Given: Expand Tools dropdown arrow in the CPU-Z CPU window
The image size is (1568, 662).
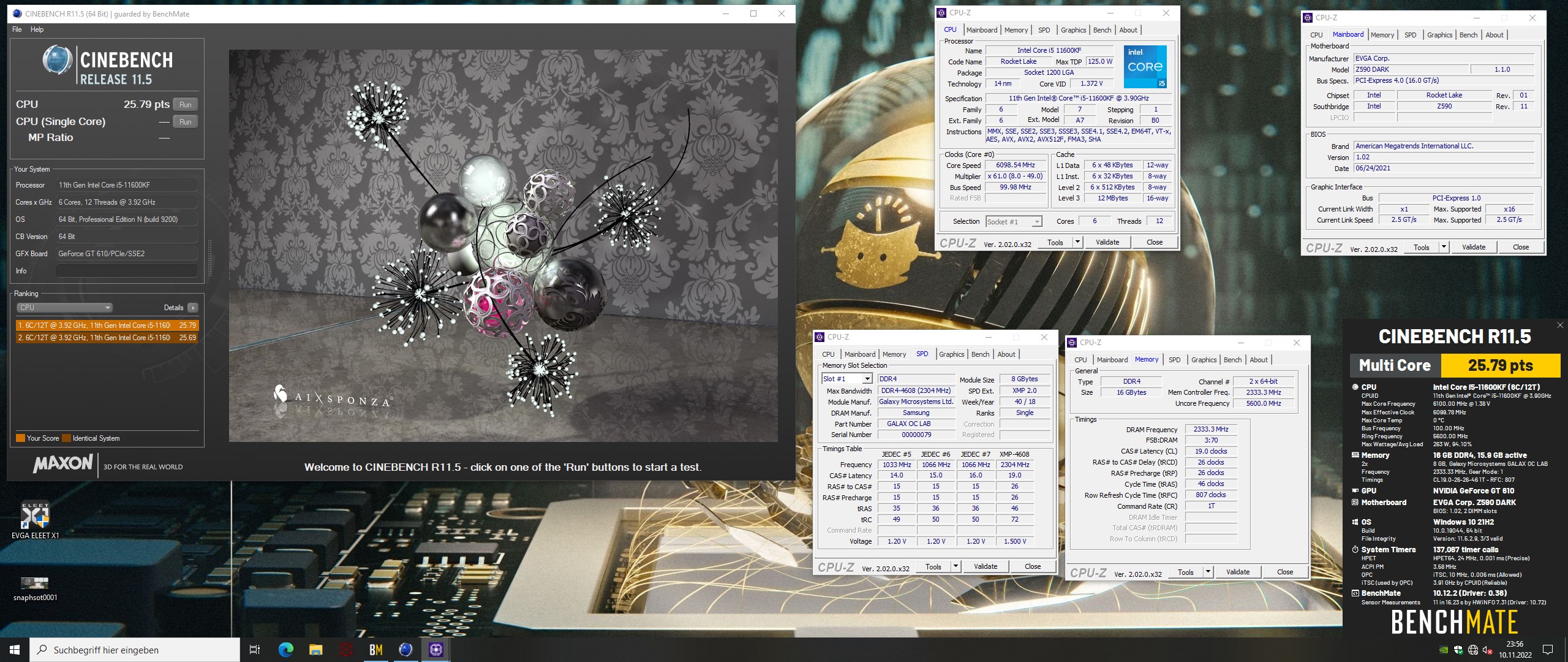Looking at the screenshot, I should 1077,242.
